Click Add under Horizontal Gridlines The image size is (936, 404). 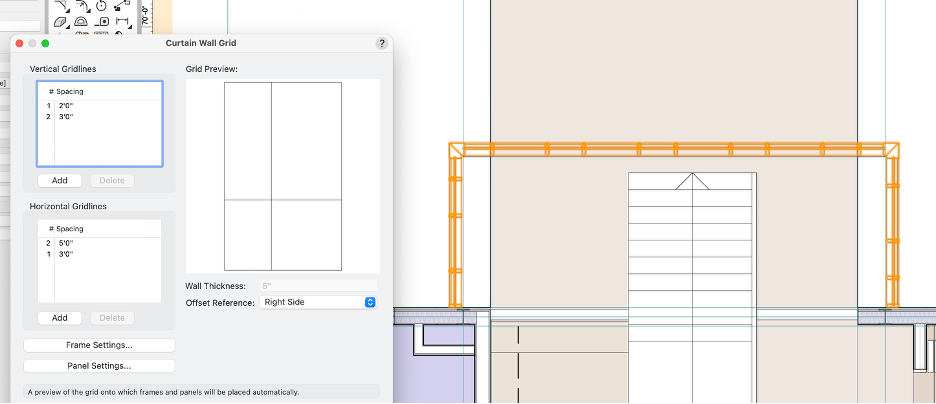[60, 318]
